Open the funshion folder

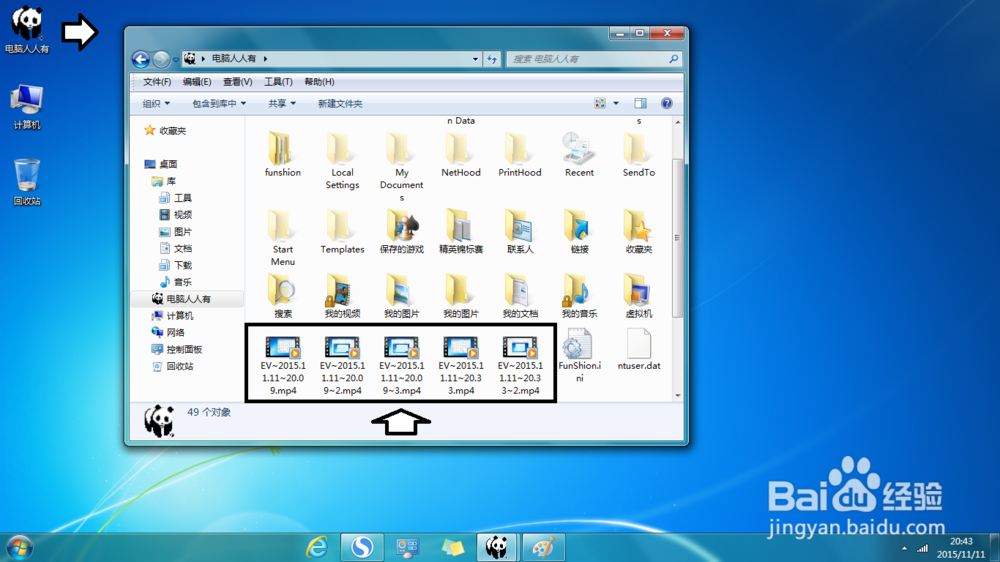click(283, 154)
